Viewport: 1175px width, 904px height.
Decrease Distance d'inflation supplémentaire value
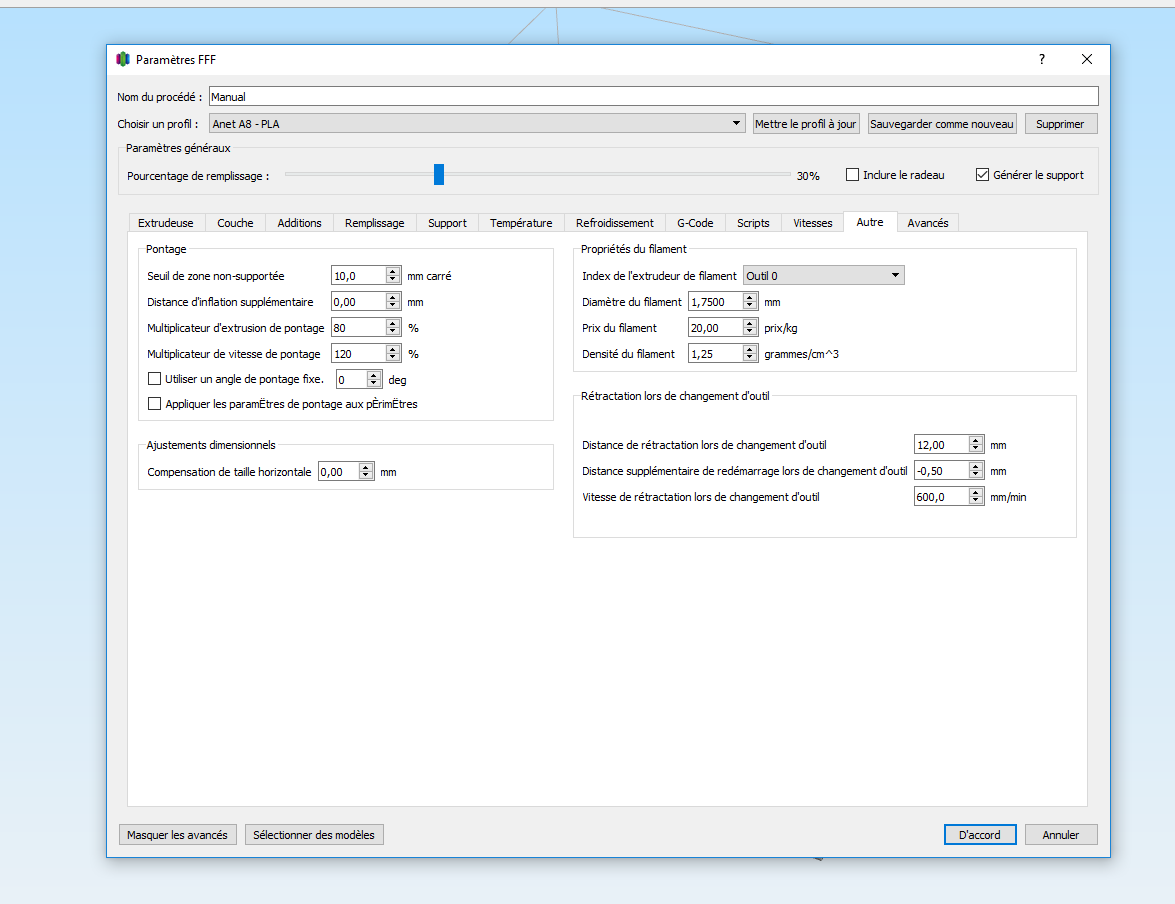coord(393,306)
